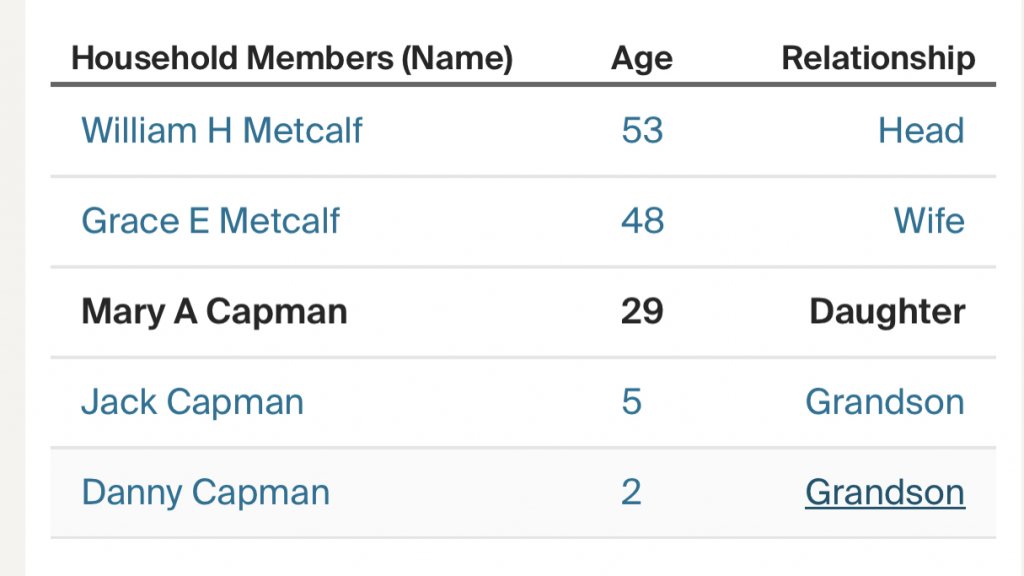The width and height of the screenshot is (1024, 576).
Task: Click age 5 in Jack's row
Action: coord(631,402)
